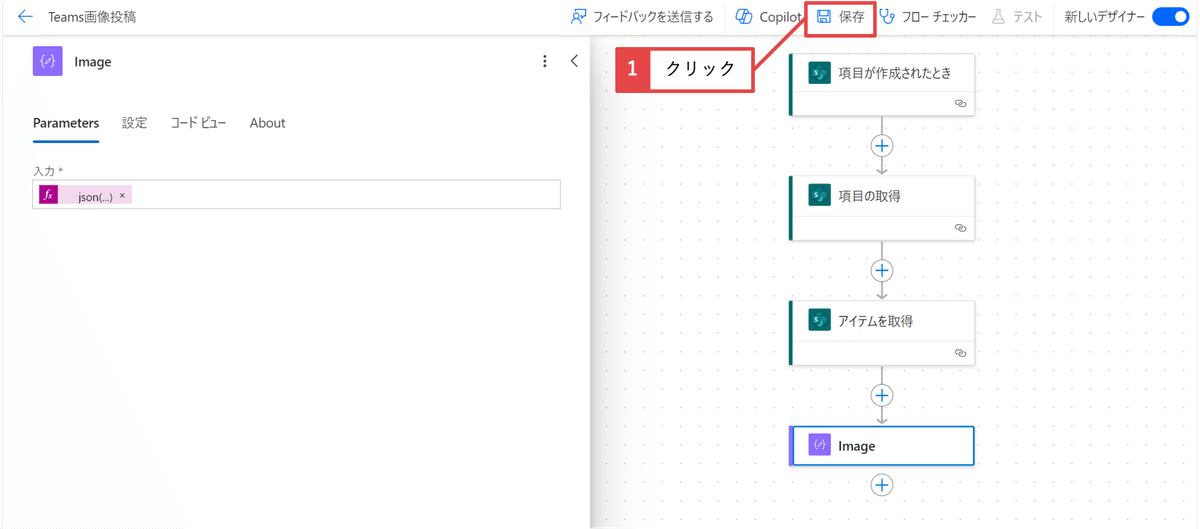Viewport: 1200px width, 529px height.
Task: Click SharePoint icon on アイテムを取得
Action: pos(820,321)
